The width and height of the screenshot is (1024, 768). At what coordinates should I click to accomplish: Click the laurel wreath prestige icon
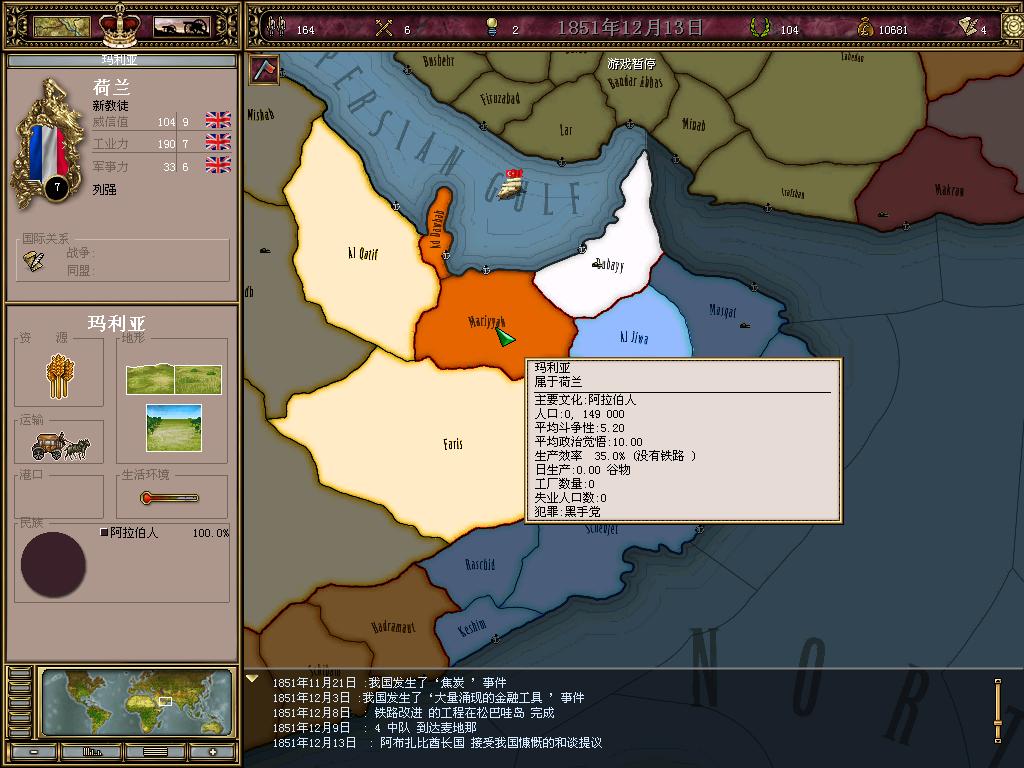pyautogui.click(x=759, y=27)
